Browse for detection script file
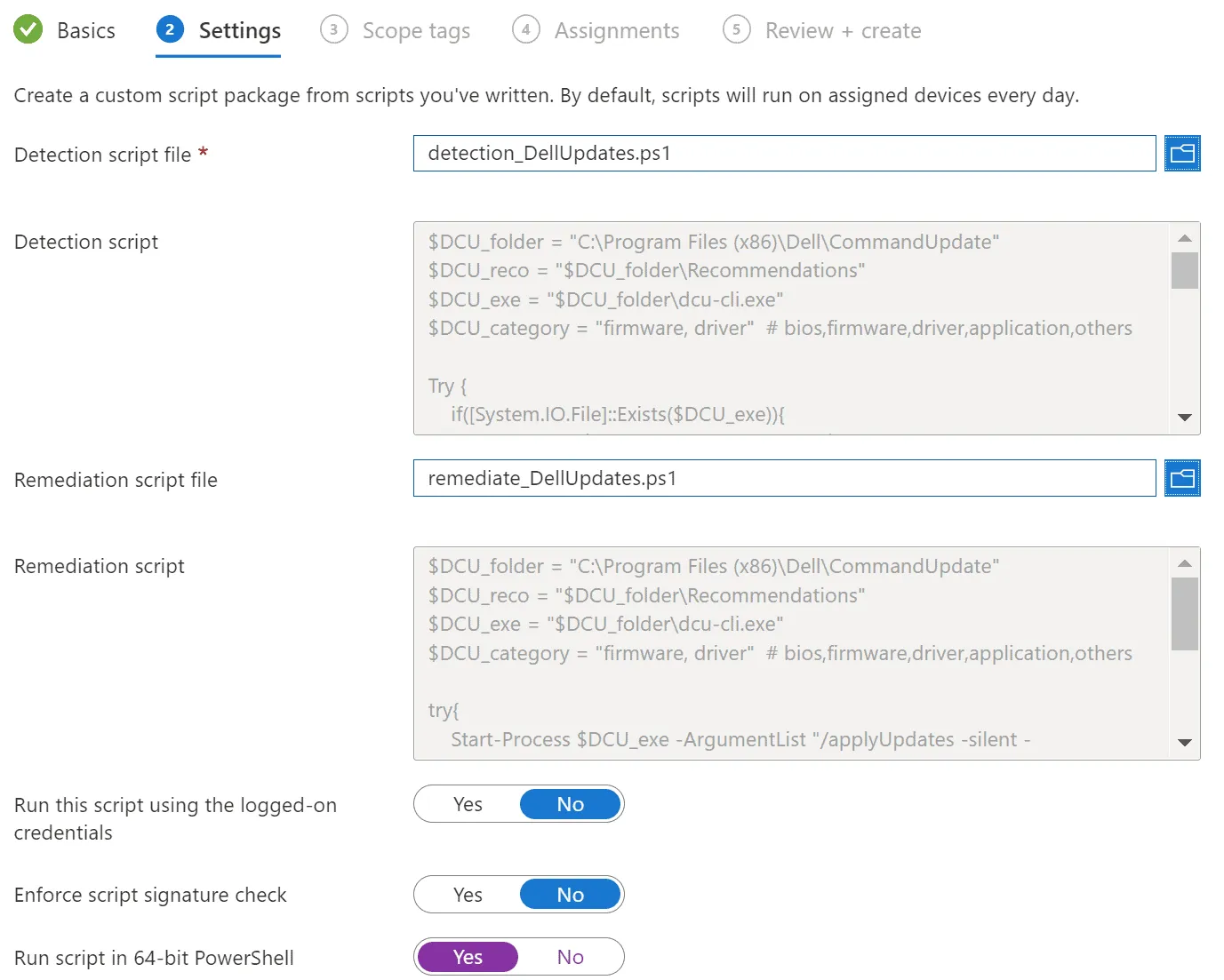 point(1182,154)
